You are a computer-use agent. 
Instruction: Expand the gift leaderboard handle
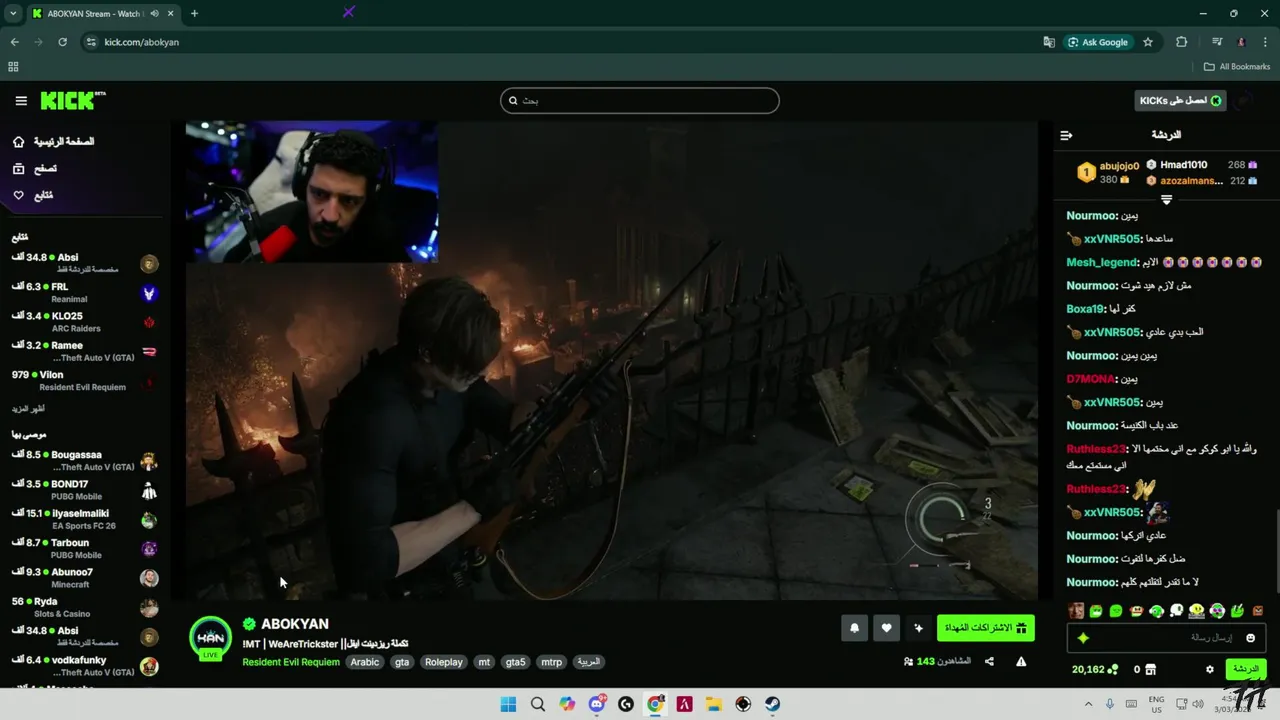[1166, 199]
